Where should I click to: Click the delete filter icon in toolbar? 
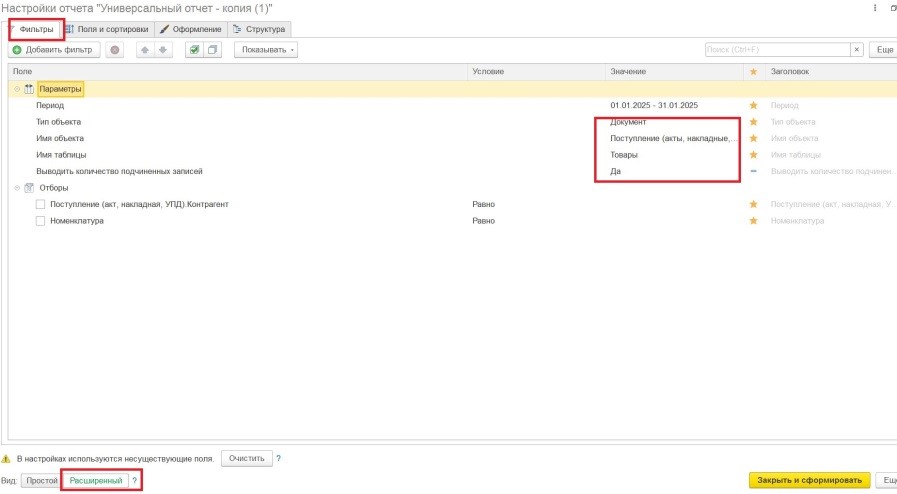(x=115, y=49)
